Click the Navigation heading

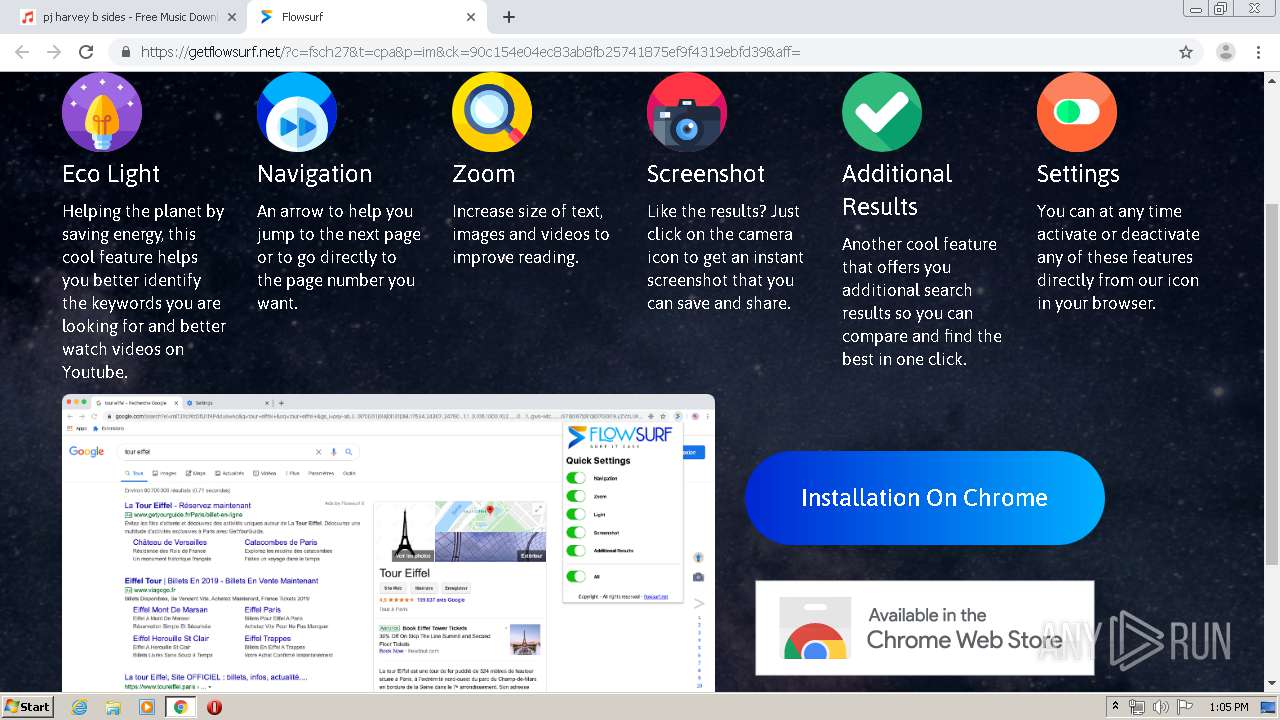314,174
